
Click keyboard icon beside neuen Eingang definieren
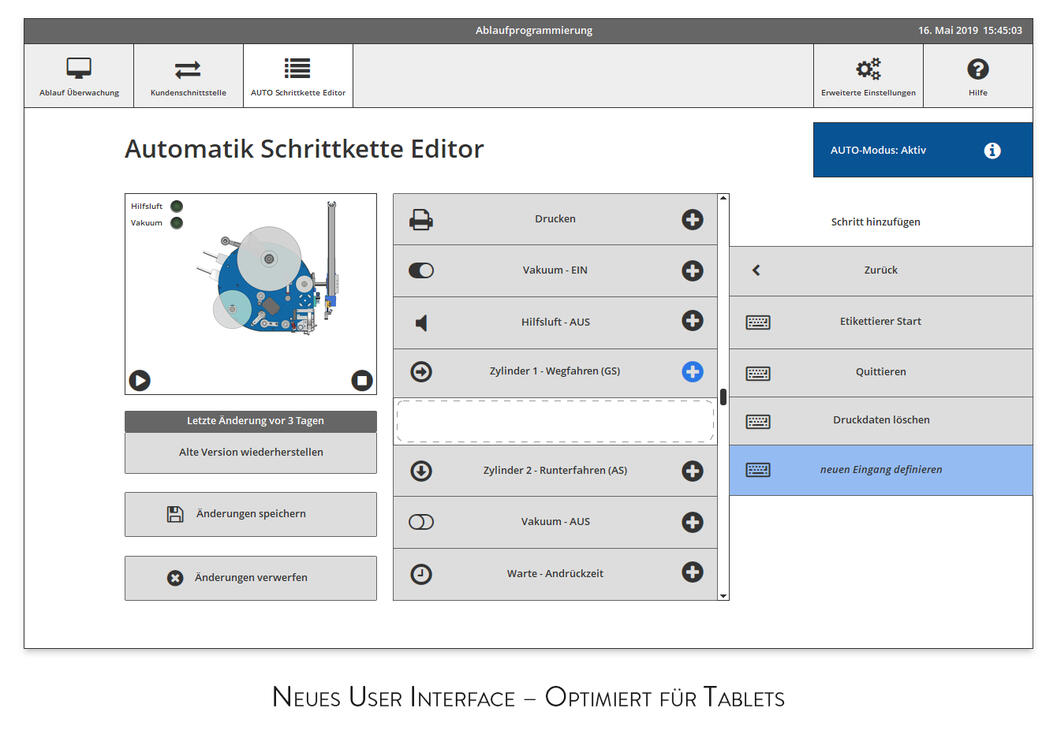[x=758, y=470]
